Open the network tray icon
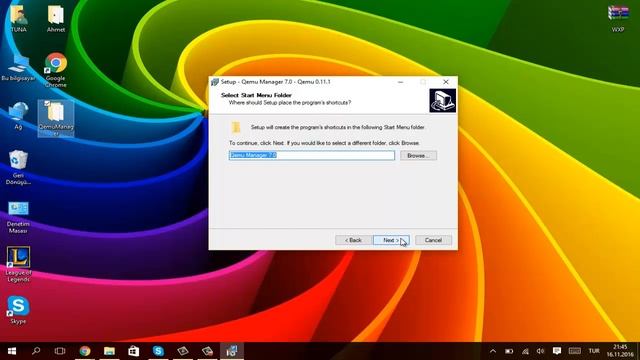This screenshot has width=640, height=360. tap(525, 351)
